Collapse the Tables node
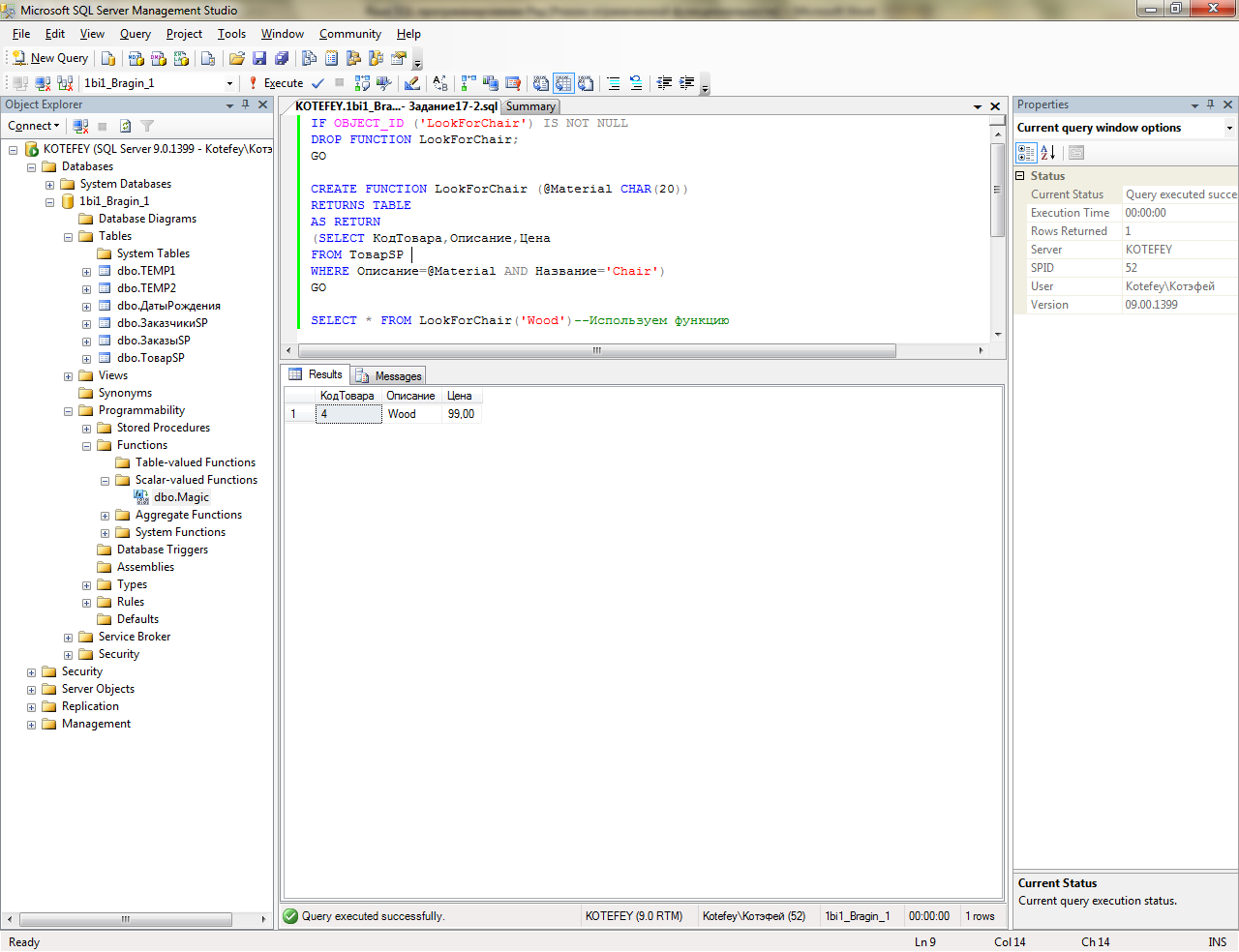 click(68, 237)
